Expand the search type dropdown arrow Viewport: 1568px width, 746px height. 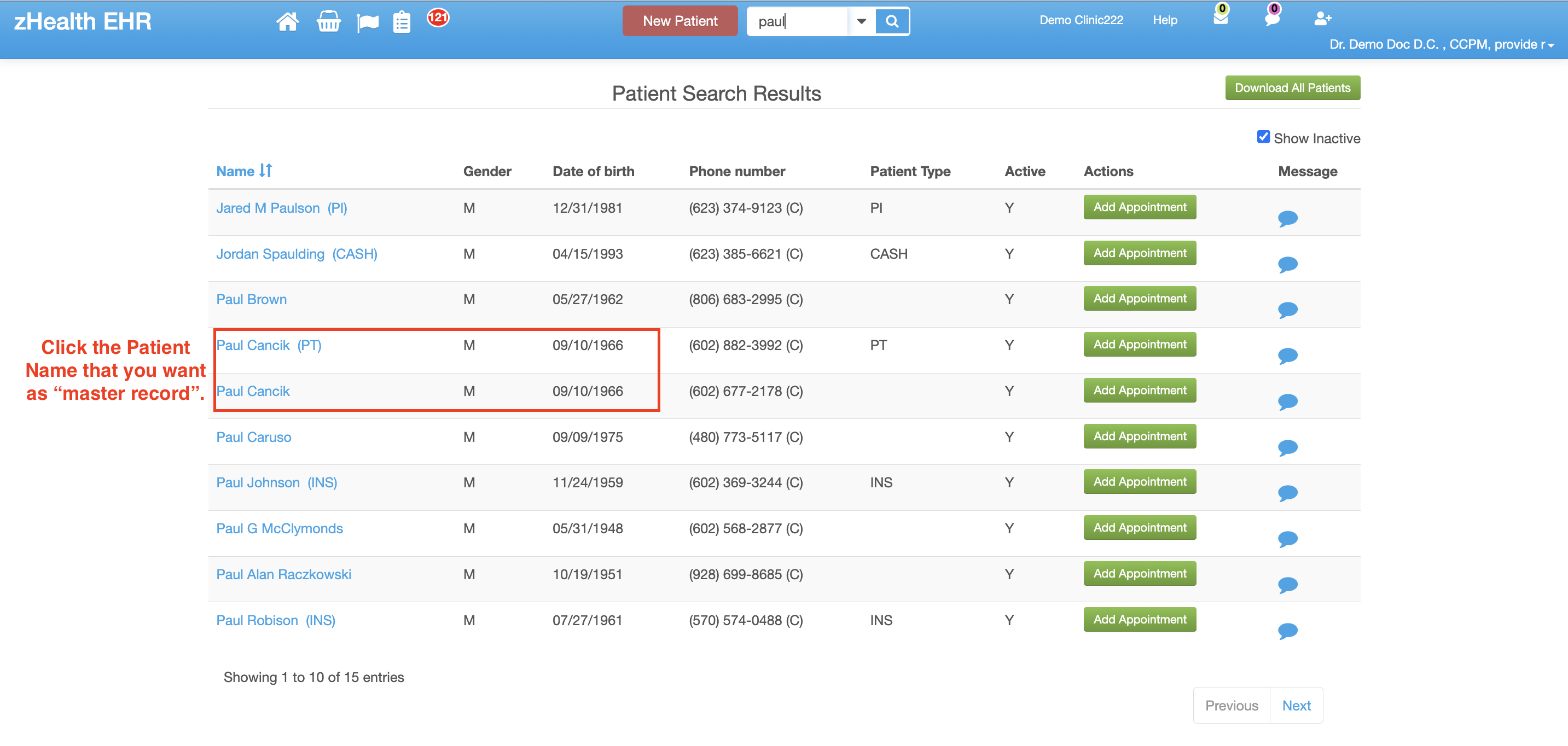pyautogui.click(x=861, y=21)
